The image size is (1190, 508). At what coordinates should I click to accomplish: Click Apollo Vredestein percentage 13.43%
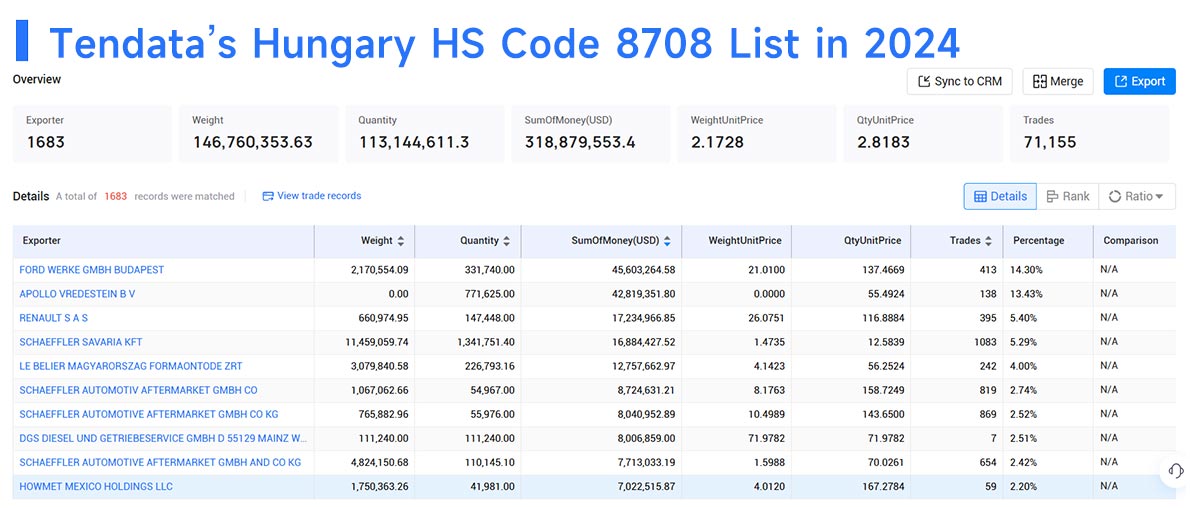click(1028, 294)
